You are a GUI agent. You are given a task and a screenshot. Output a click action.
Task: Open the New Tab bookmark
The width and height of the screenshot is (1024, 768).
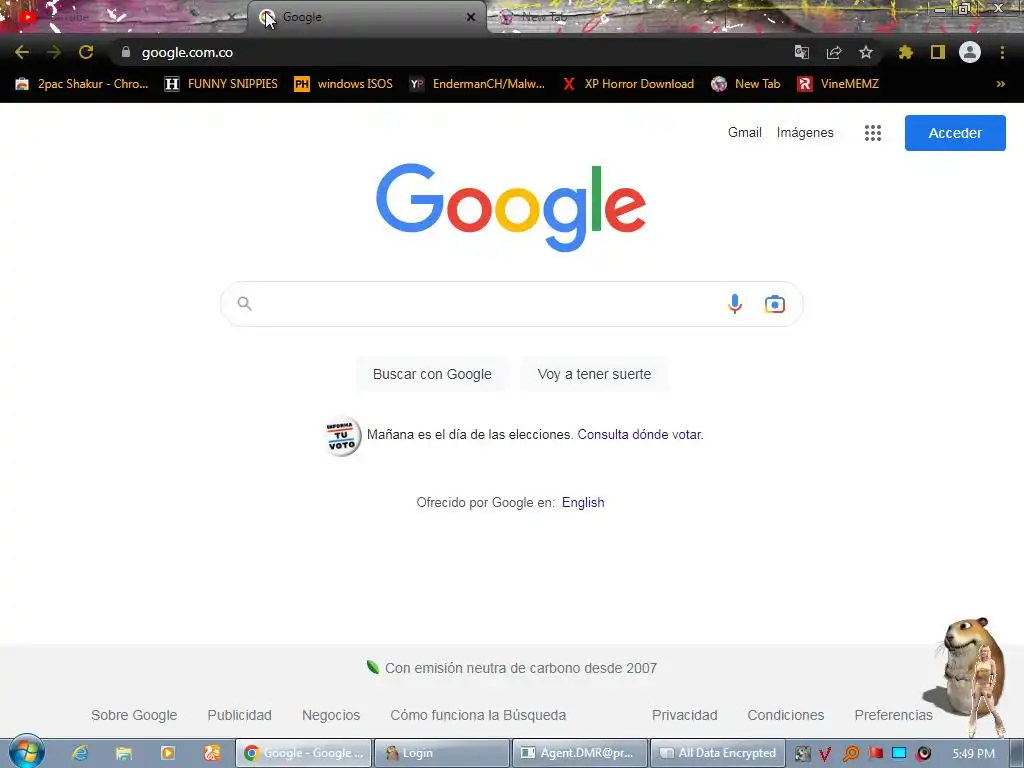(x=746, y=84)
